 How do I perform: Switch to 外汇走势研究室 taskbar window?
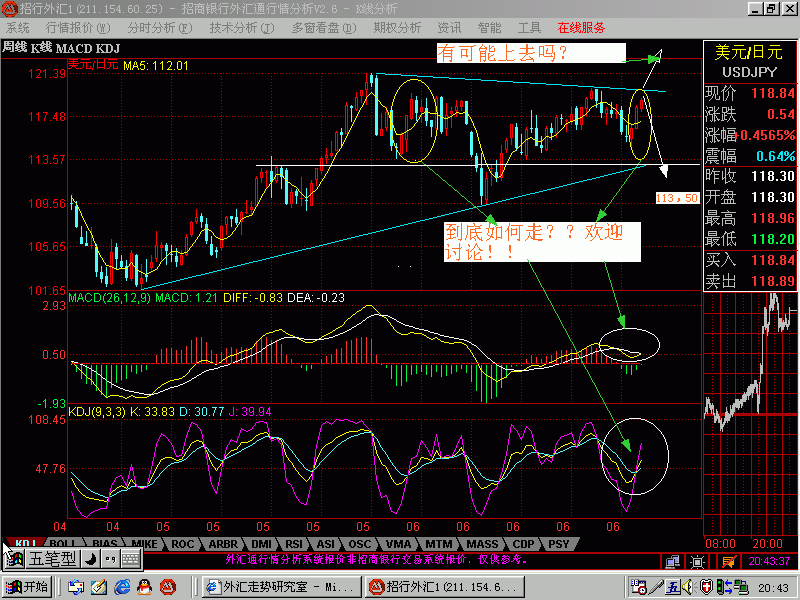pyautogui.click(x=282, y=587)
